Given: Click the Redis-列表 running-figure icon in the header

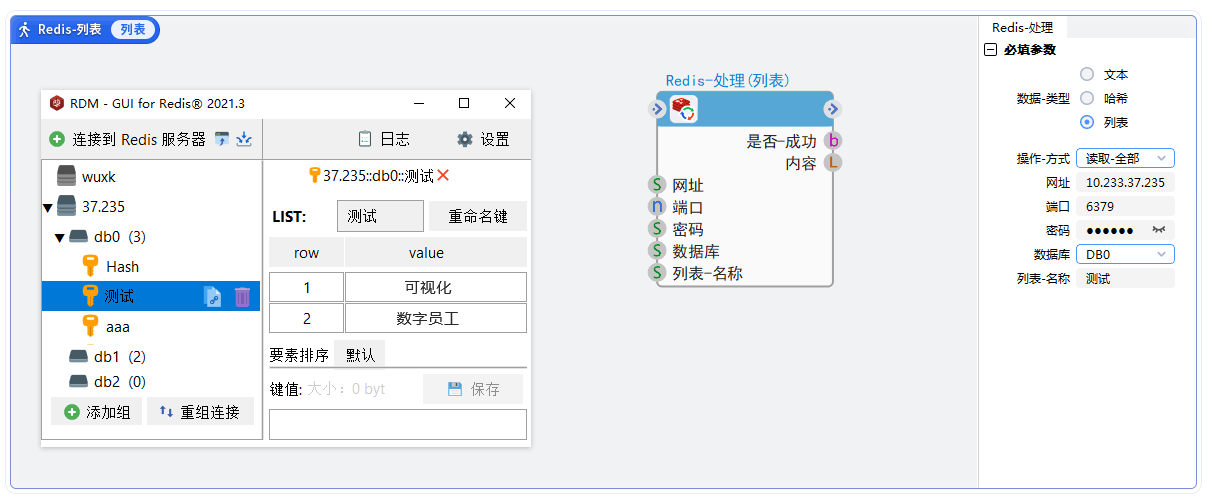Looking at the screenshot, I should pyautogui.click(x=25, y=29).
